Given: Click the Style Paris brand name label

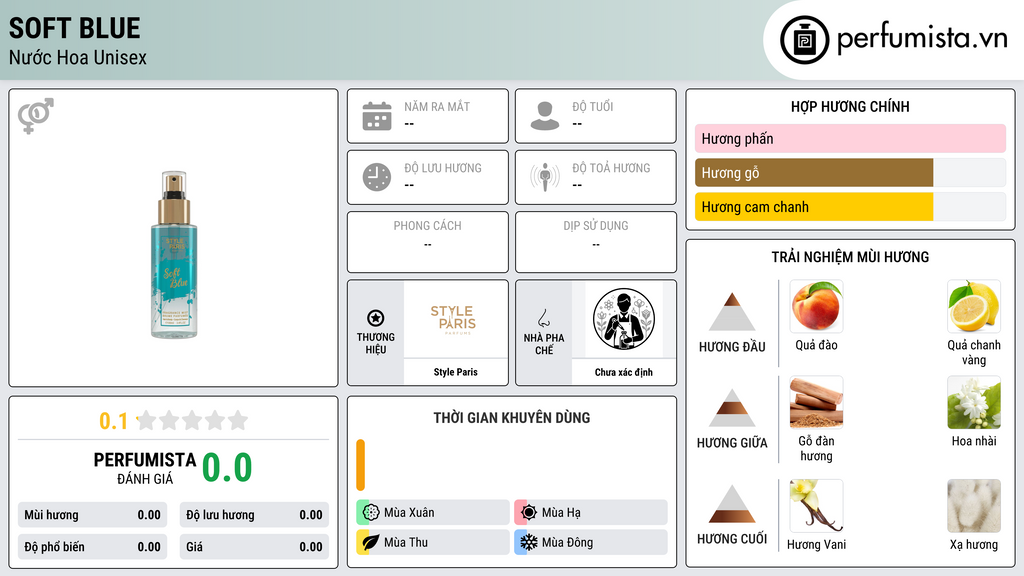Looking at the screenshot, I should point(455,372).
